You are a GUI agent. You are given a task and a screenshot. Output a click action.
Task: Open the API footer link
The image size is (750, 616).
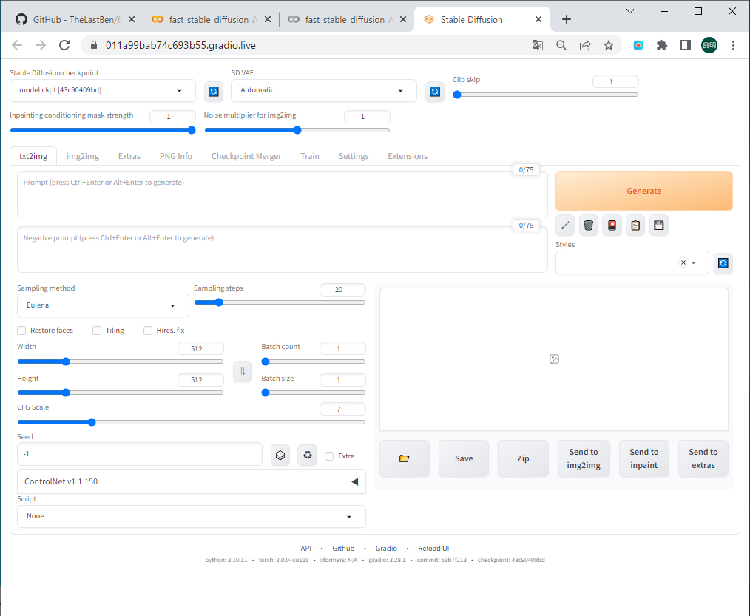coord(306,549)
